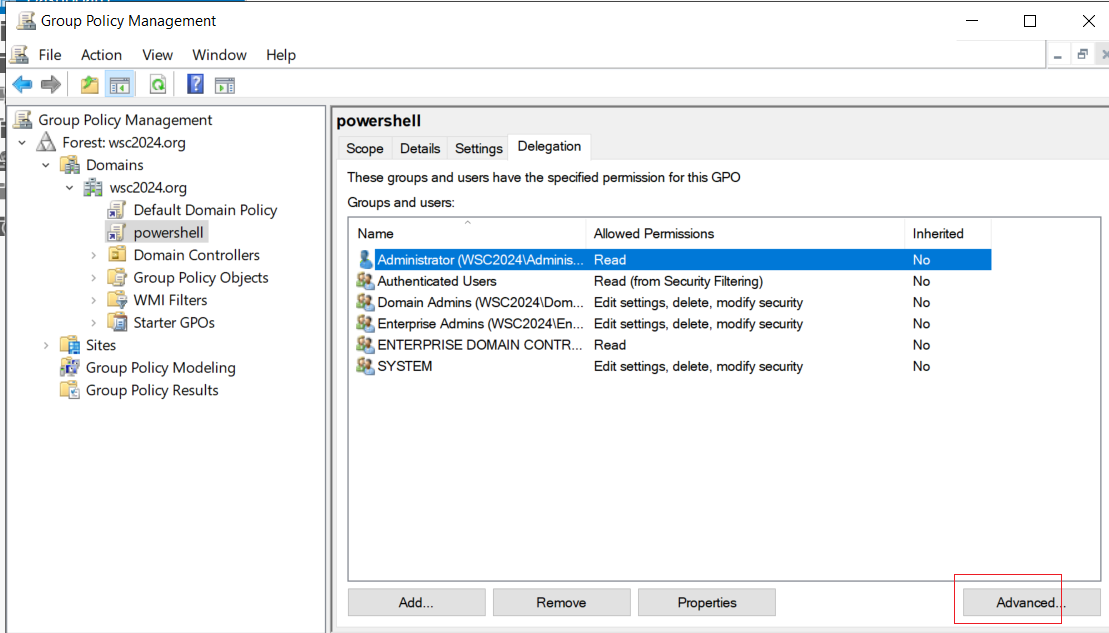Expand the Sites tree node
The image size is (1109, 633).
46,345
